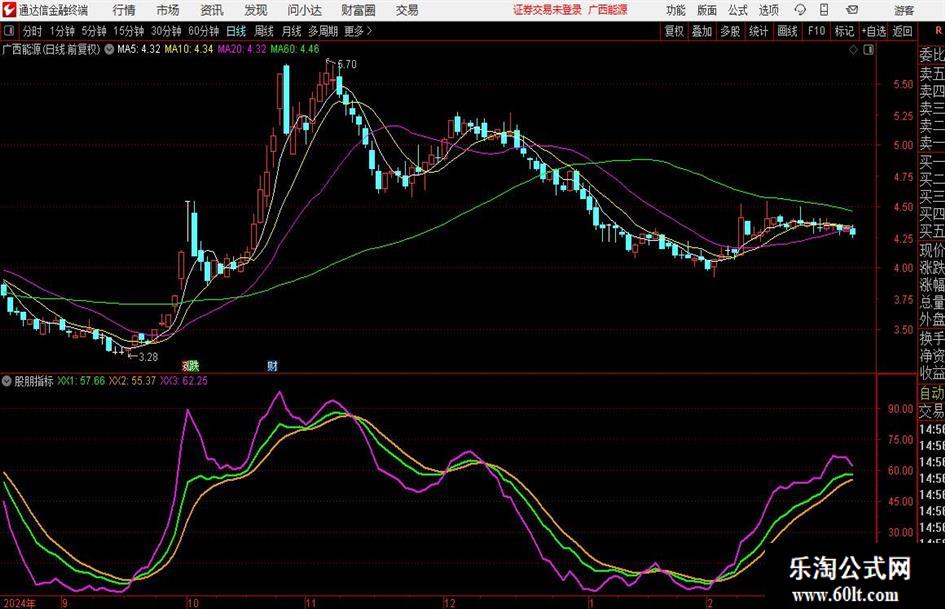This screenshot has height=609, width=945.
Task: Open the 市场 menu
Action: (x=168, y=10)
